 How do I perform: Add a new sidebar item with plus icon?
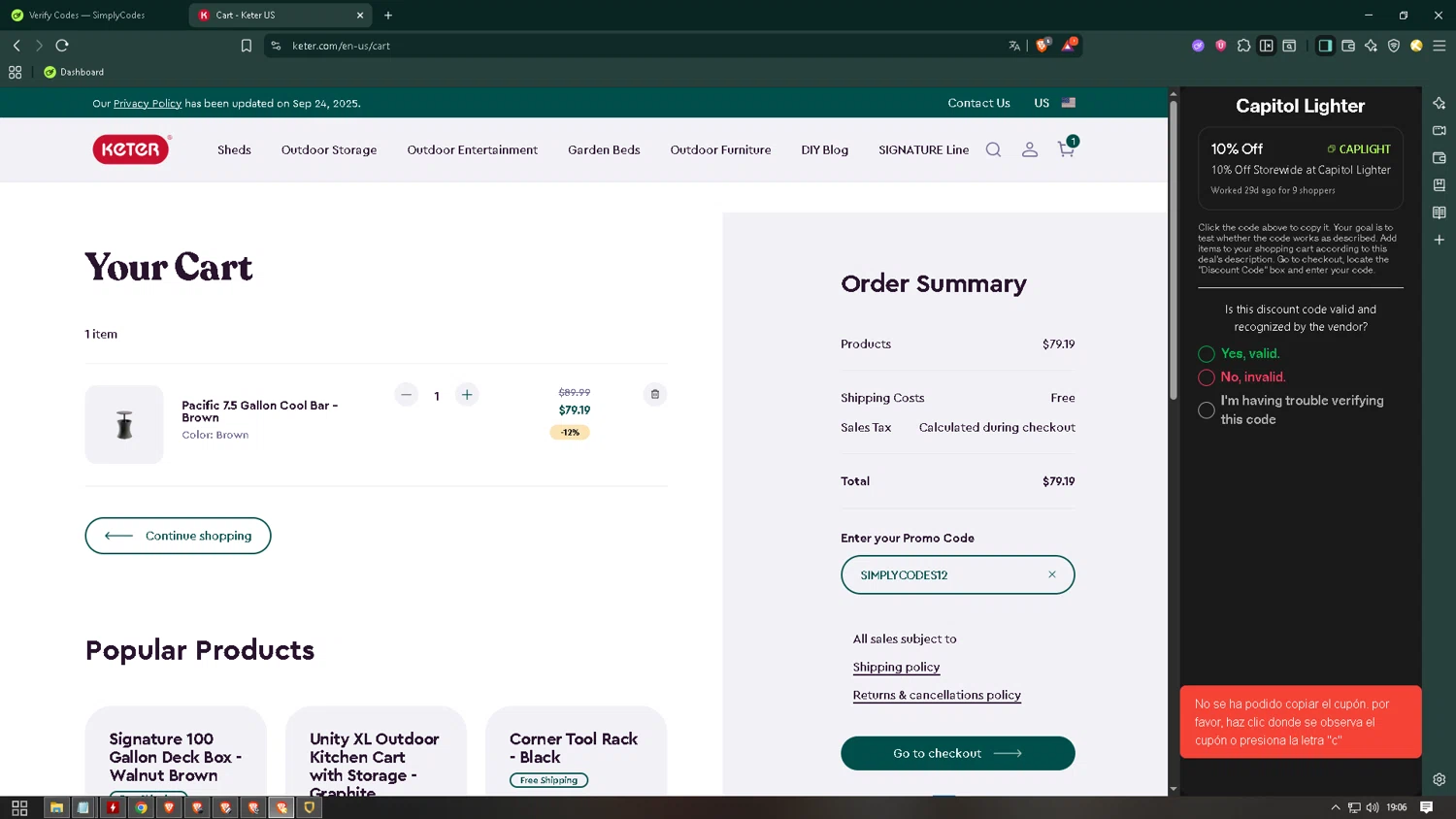coord(1439,240)
